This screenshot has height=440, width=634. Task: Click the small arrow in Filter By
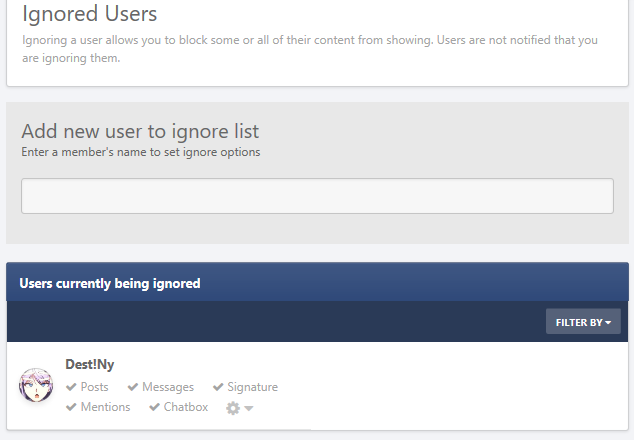[x=608, y=323]
